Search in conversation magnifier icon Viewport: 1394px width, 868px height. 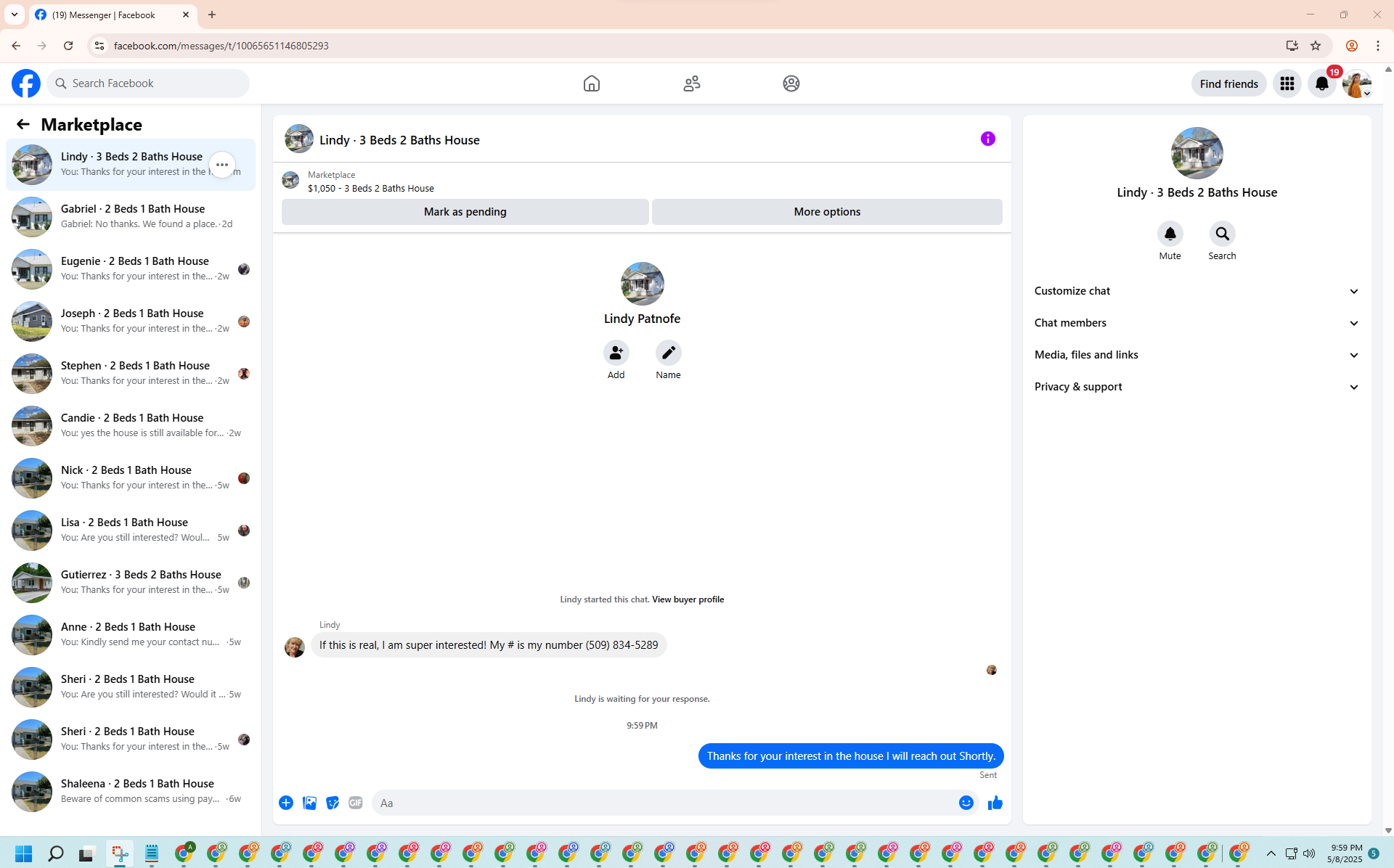pos(1223,234)
